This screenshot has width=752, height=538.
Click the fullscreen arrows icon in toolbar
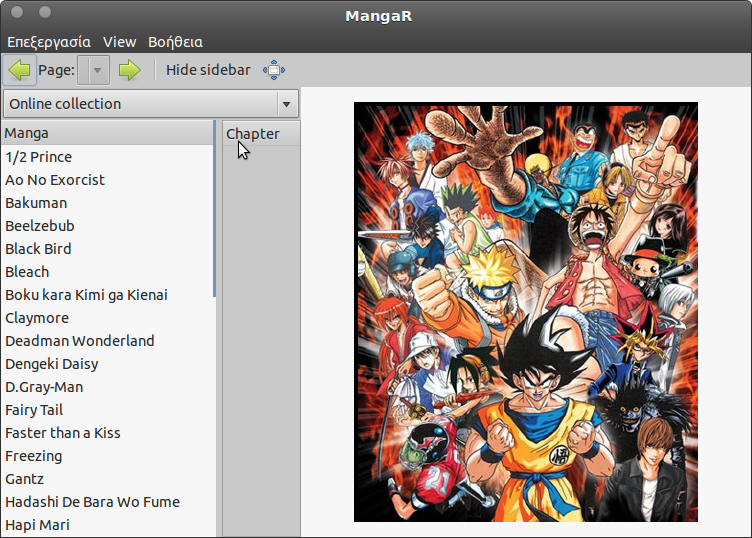pos(273,70)
